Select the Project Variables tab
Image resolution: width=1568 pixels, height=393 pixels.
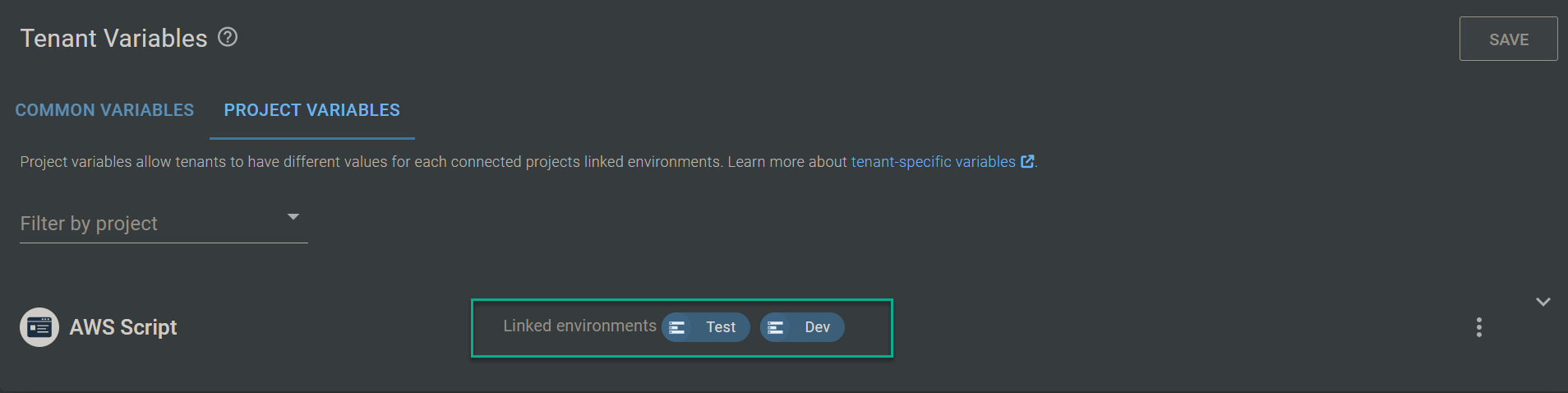tap(311, 110)
